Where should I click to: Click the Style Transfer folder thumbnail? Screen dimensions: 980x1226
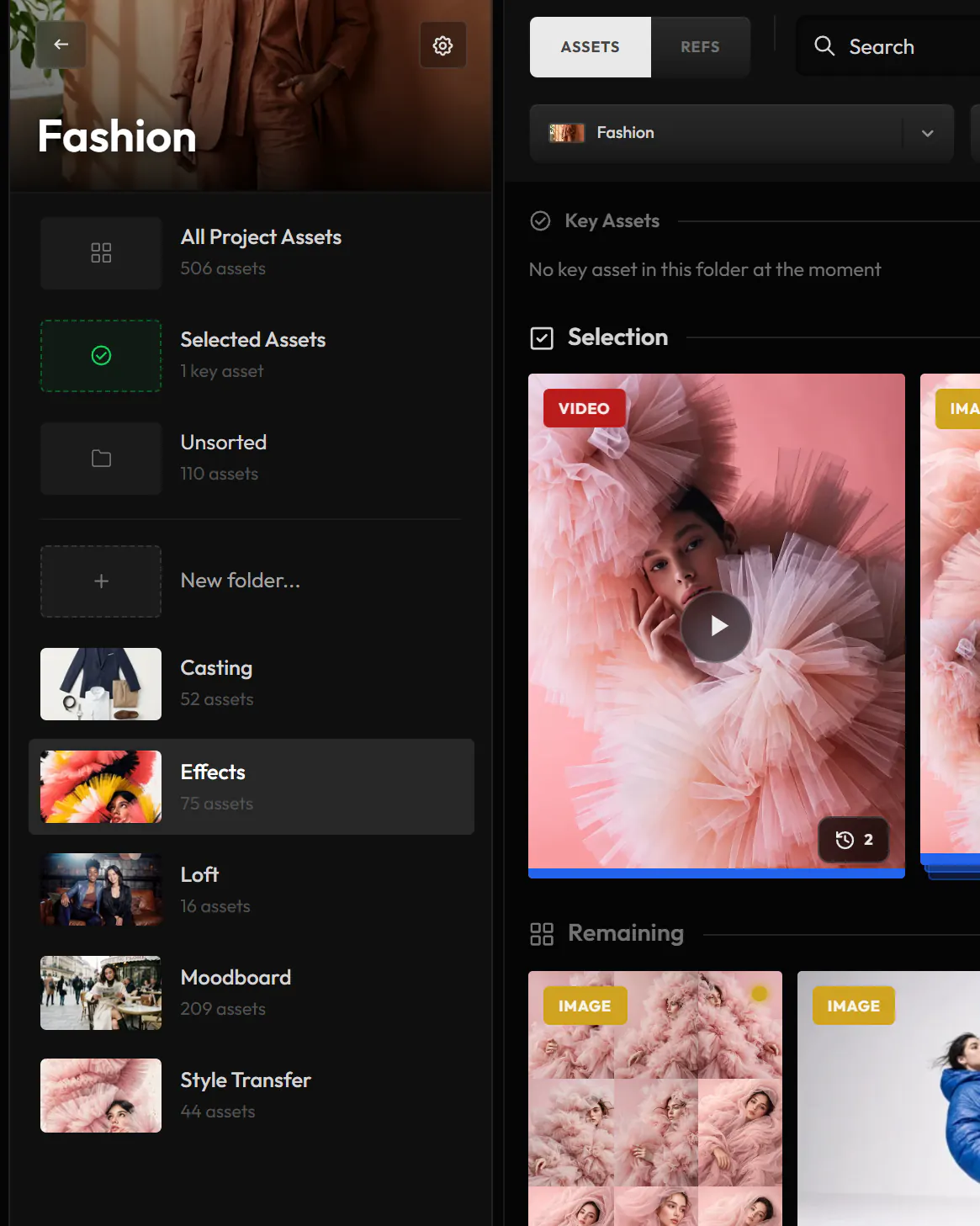click(x=101, y=1096)
